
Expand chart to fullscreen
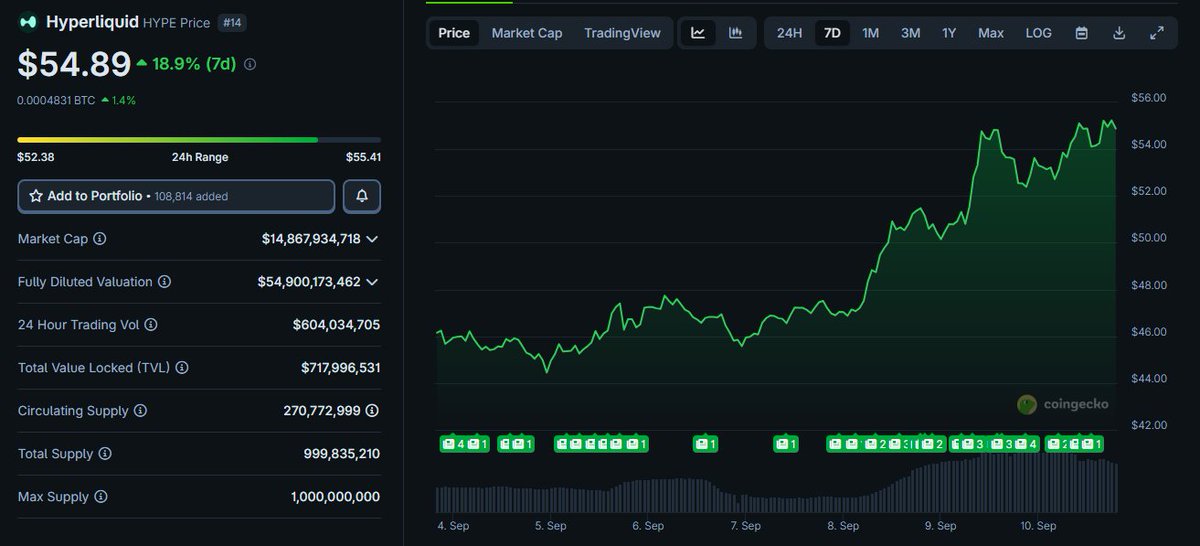1157,33
